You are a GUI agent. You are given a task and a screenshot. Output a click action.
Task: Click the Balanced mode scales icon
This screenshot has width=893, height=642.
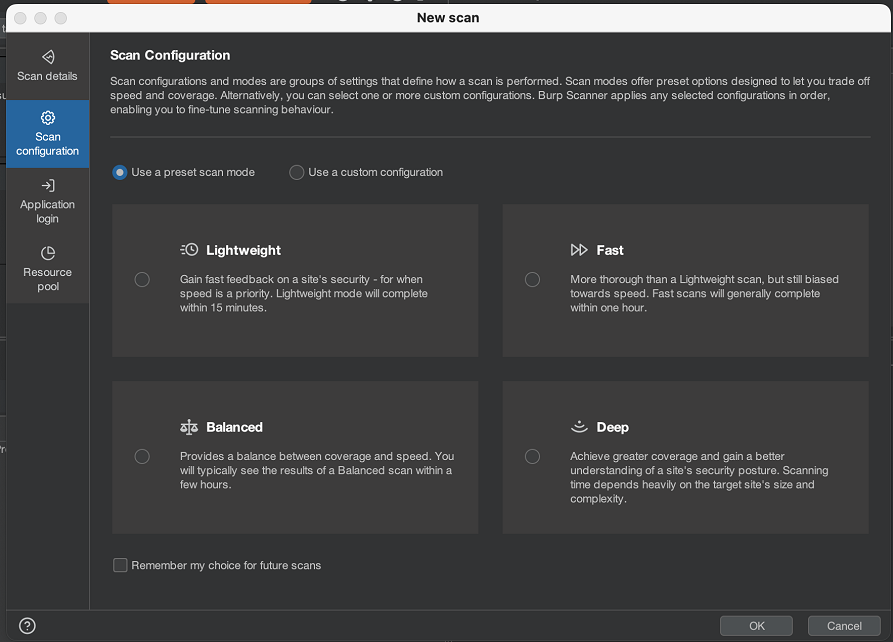[189, 427]
